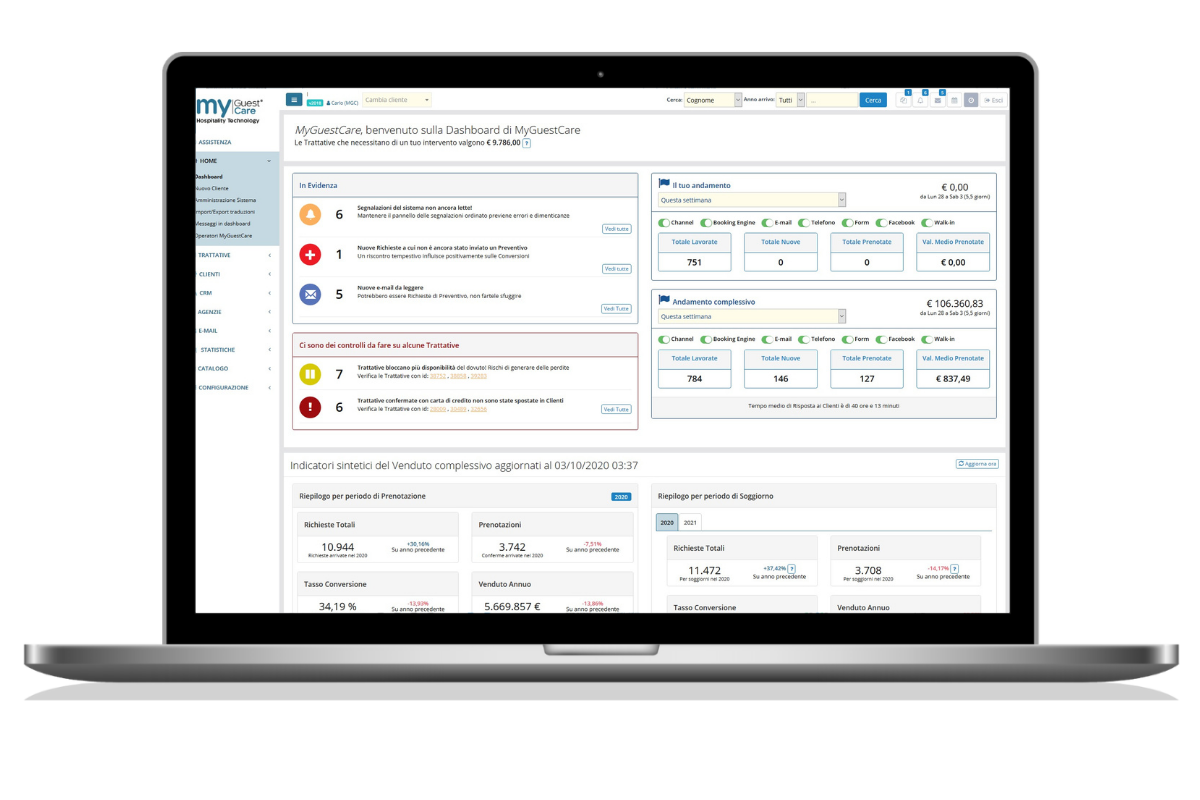Click the Esci logout button
Screen dimensions: 1200x800
(993, 100)
